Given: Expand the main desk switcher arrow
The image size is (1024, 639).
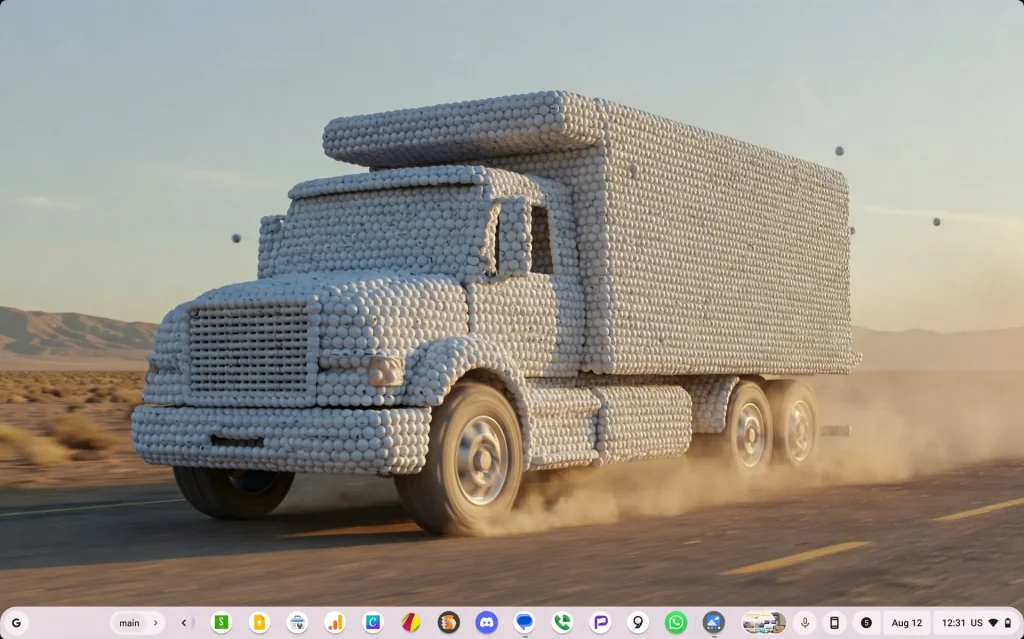Looking at the screenshot, I should tap(155, 623).
